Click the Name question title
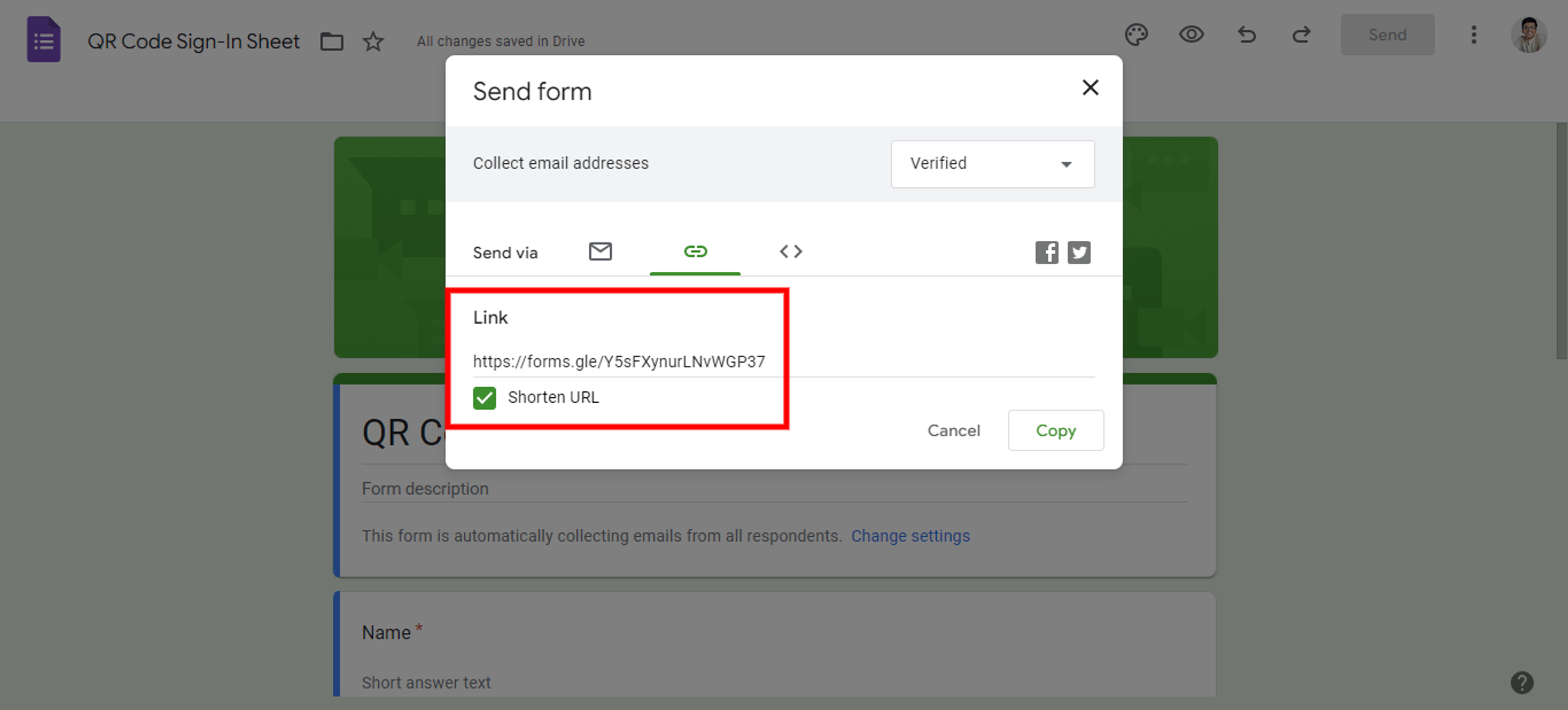The height and width of the screenshot is (710, 1568). click(387, 633)
